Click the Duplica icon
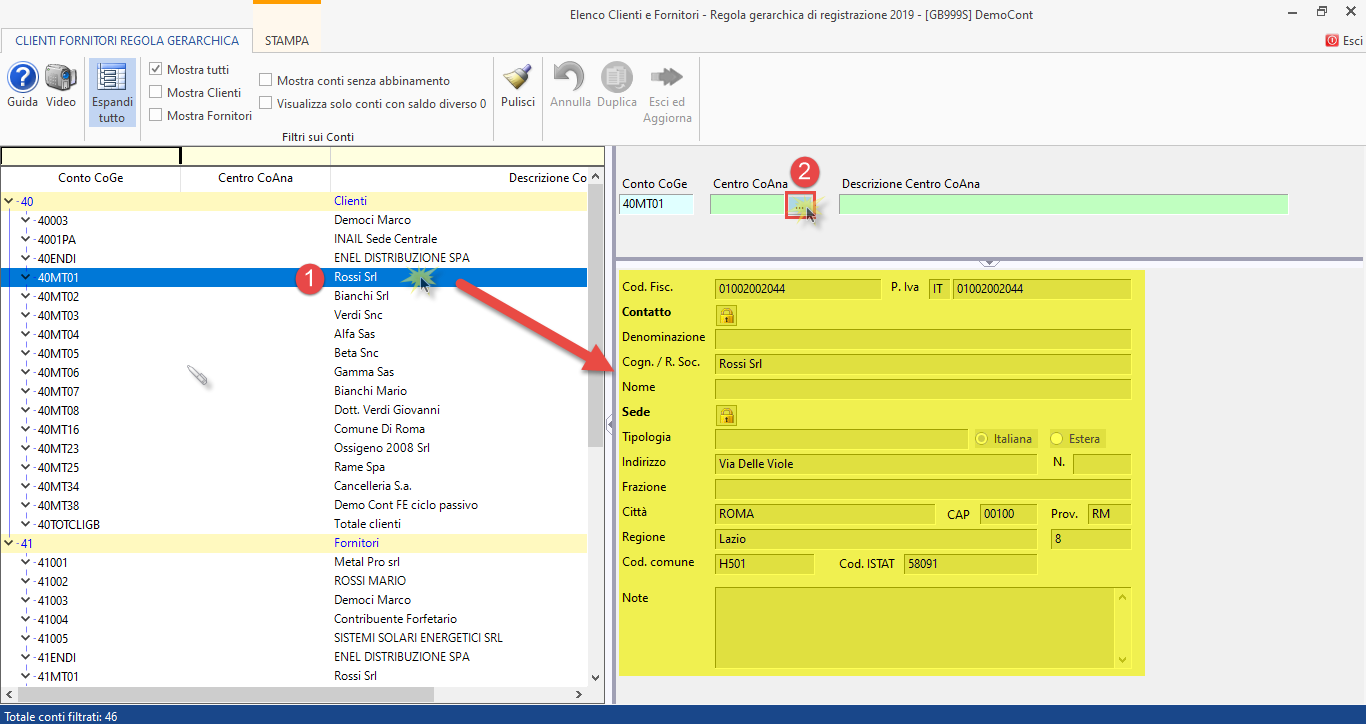Screen dimensions: 1366x724 pos(617,78)
